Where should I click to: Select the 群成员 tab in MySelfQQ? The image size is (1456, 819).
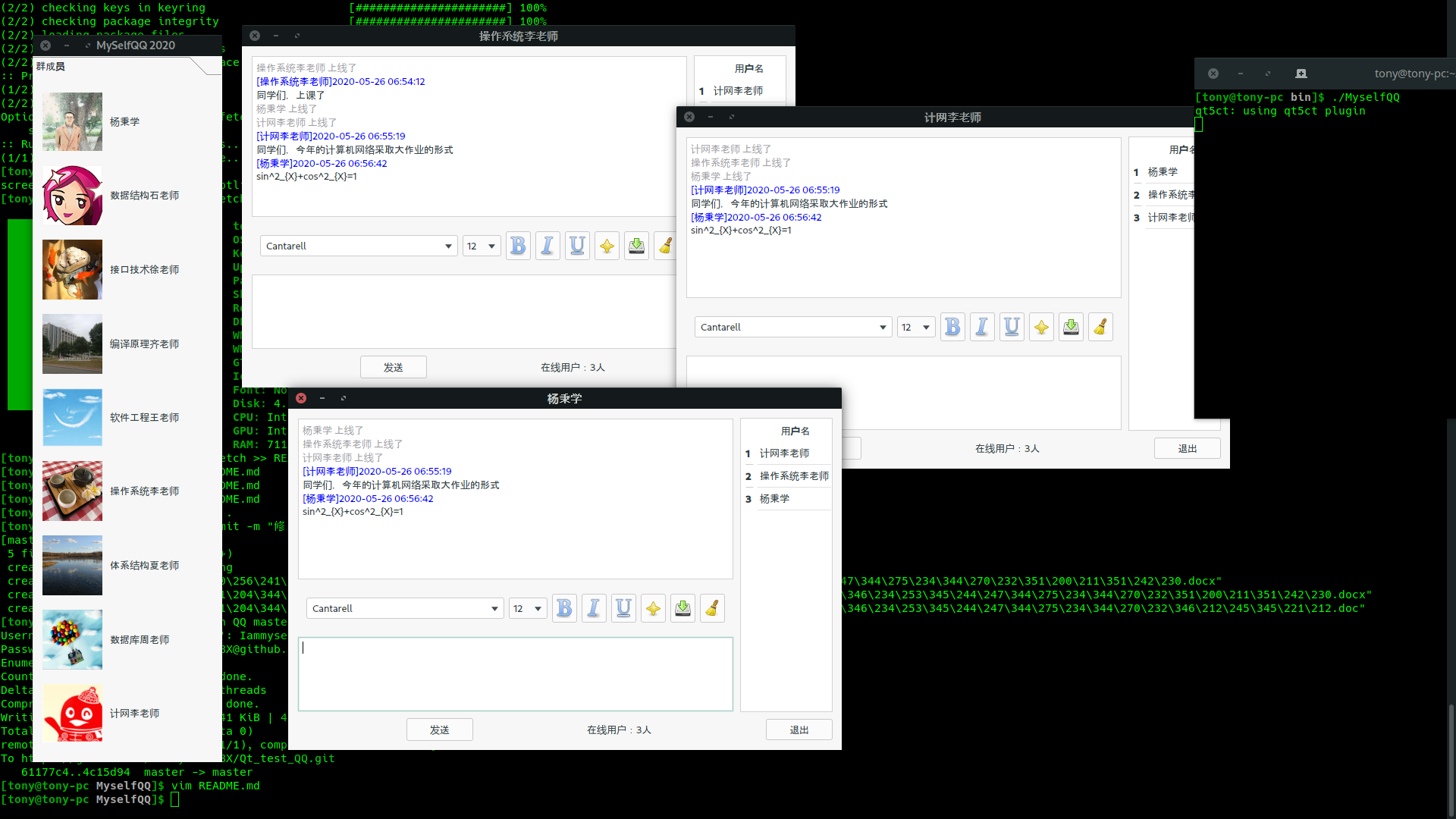point(51,67)
